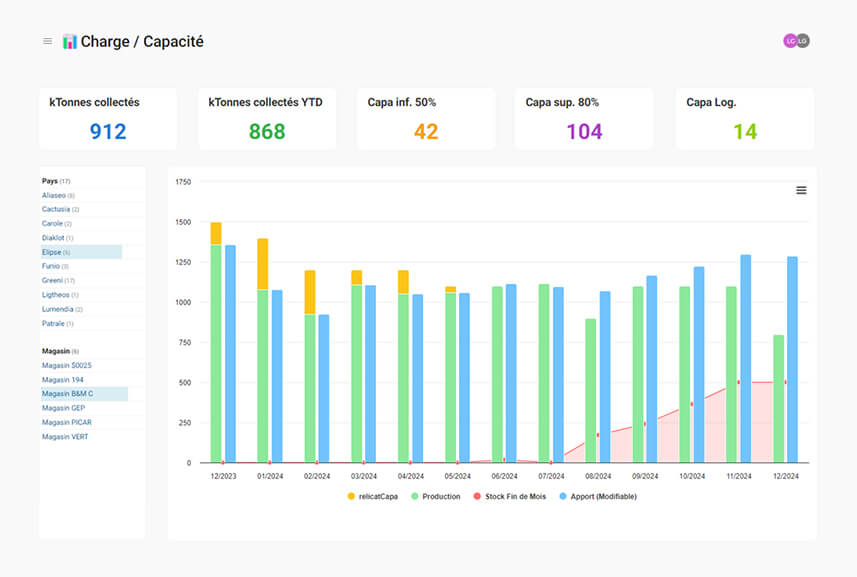Image resolution: width=857 pixels, height=577 pixels.
Task: Filter by Greeni country
Action: 53,281
